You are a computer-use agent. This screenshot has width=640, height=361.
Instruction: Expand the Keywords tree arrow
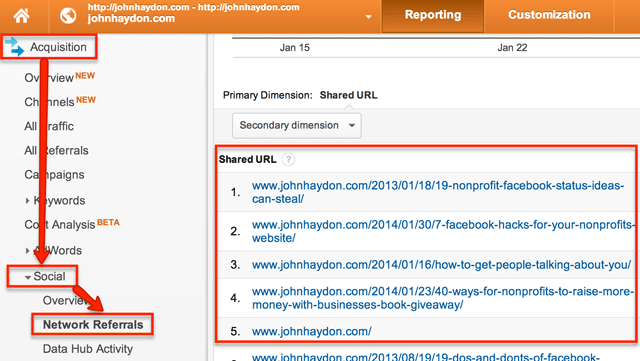27,201
